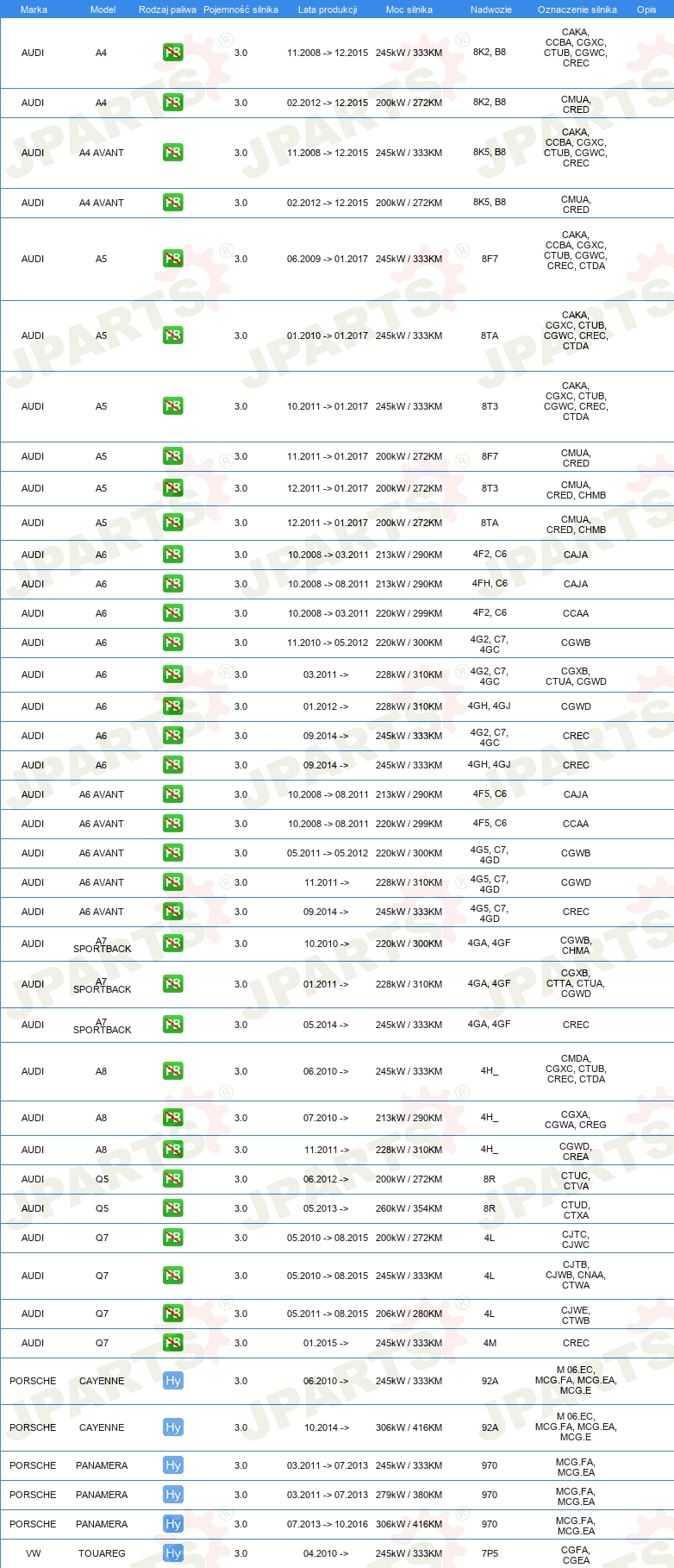Click petrol icon in A4 AVANT 245kW row
This screenshot has height=1568, width=674.
pyautogui.click(x=173, y=153)
